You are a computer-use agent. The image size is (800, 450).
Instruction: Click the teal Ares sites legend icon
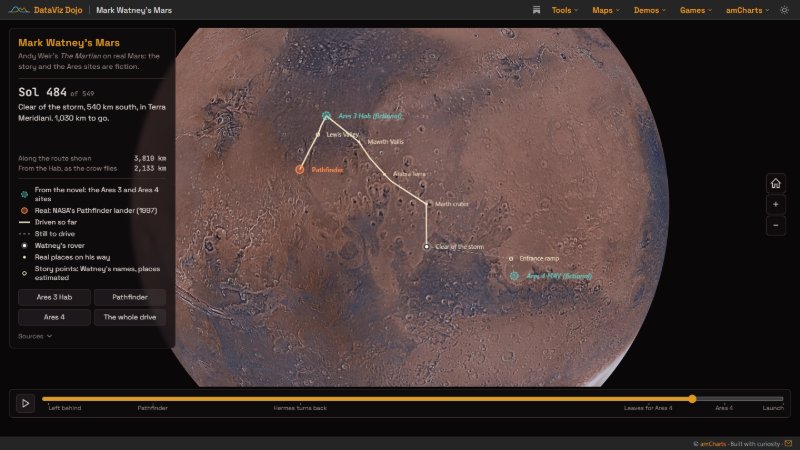pos(24,194)
